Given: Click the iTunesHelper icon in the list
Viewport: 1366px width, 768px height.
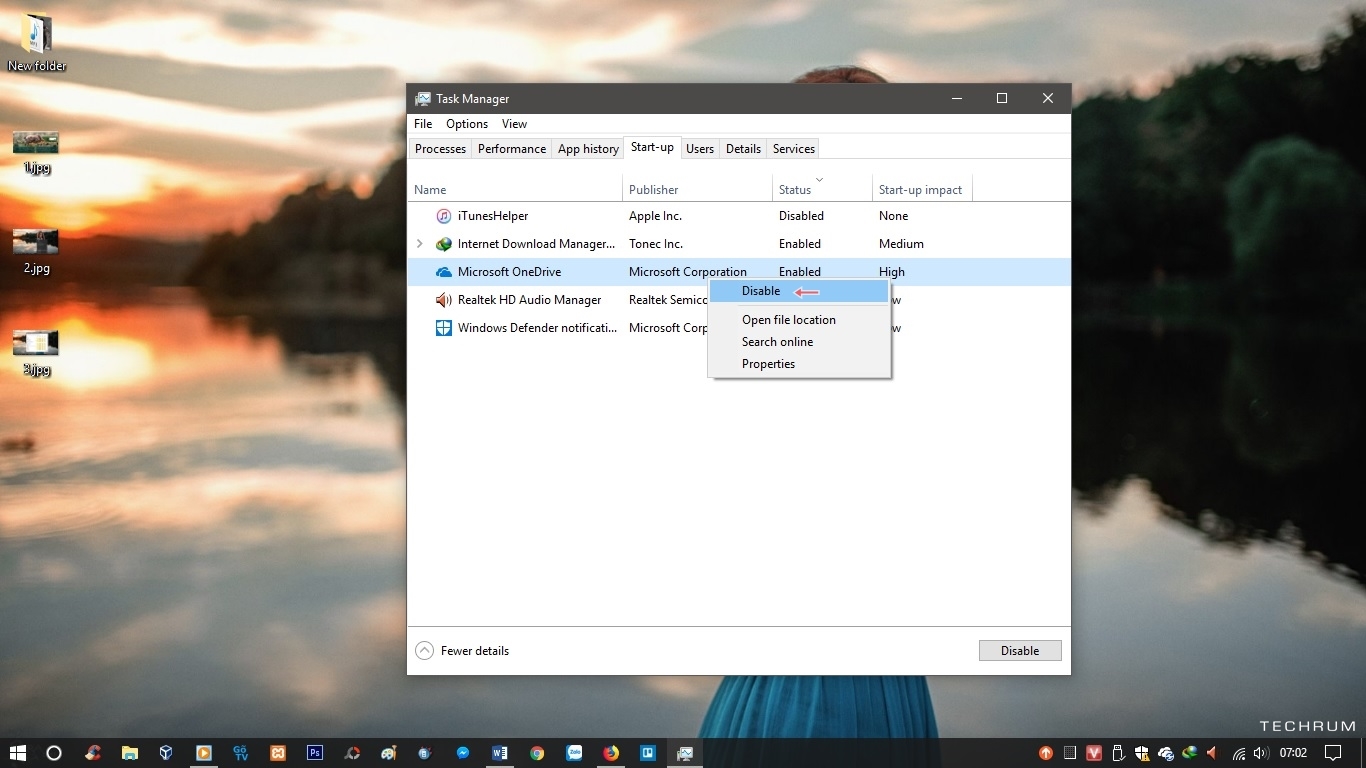Looking at the screenshot, I should [x=444, y=216].
